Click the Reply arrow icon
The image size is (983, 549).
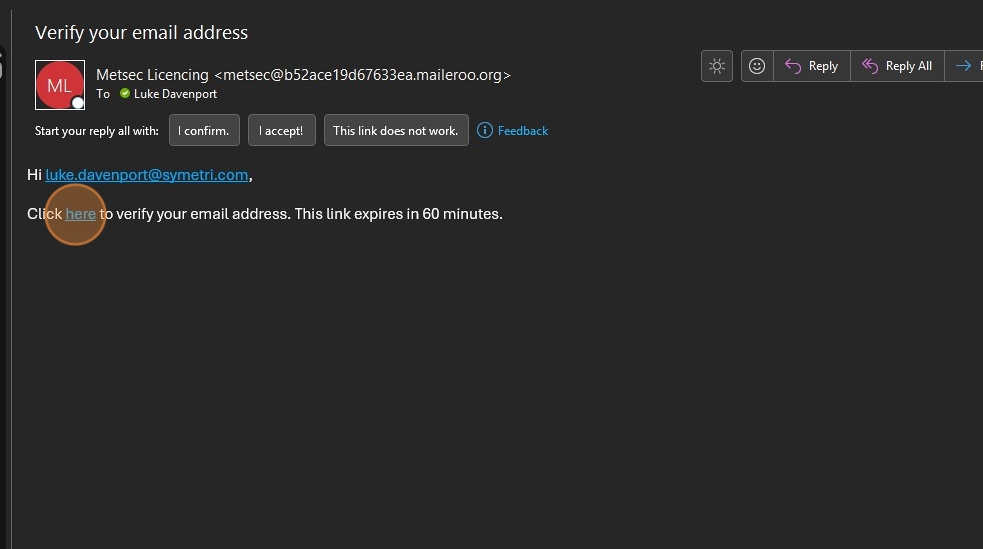(x=793, y=66)
